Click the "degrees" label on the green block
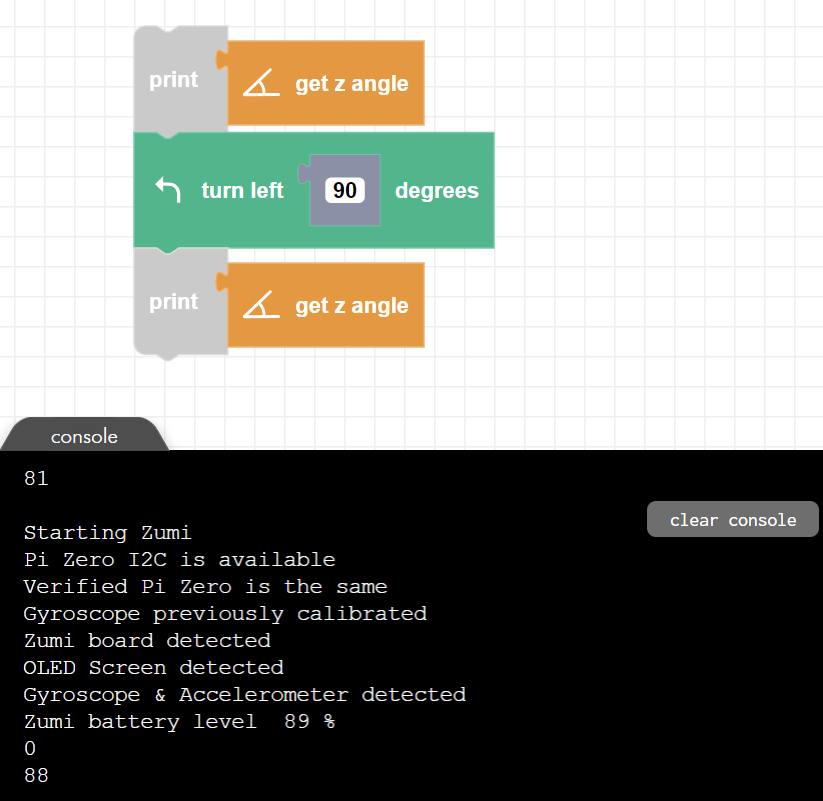 pos(437,190)
